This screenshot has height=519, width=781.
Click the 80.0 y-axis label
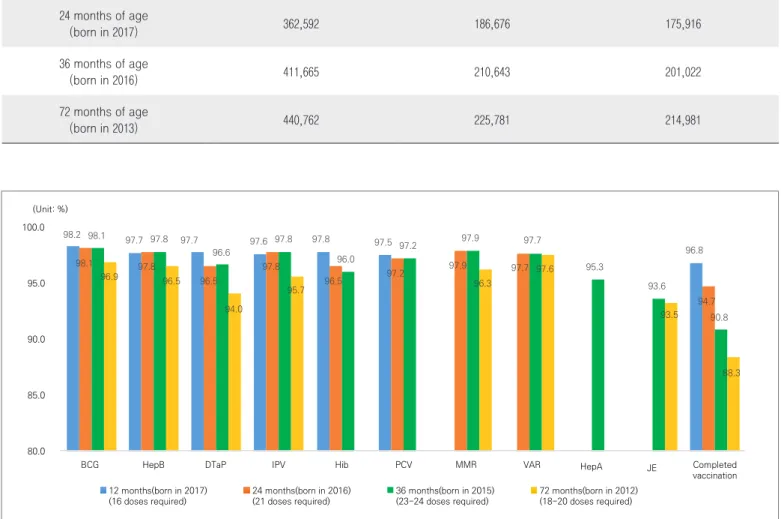(36, 451)
